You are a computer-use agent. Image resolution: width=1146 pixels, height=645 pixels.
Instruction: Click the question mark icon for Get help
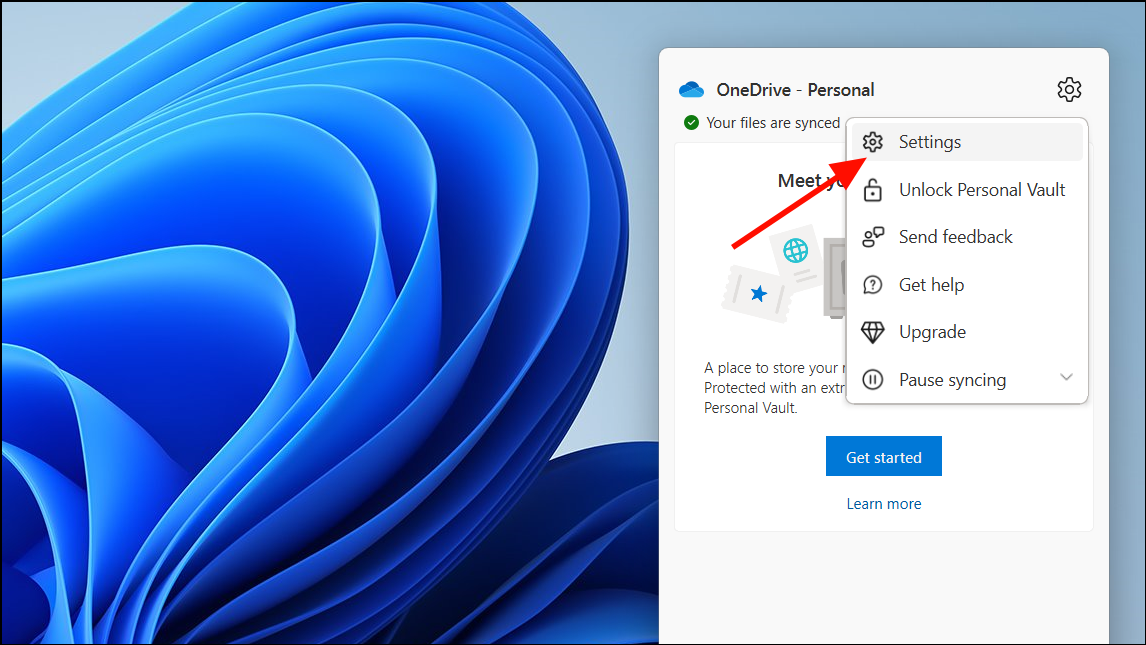pos(873,284)
